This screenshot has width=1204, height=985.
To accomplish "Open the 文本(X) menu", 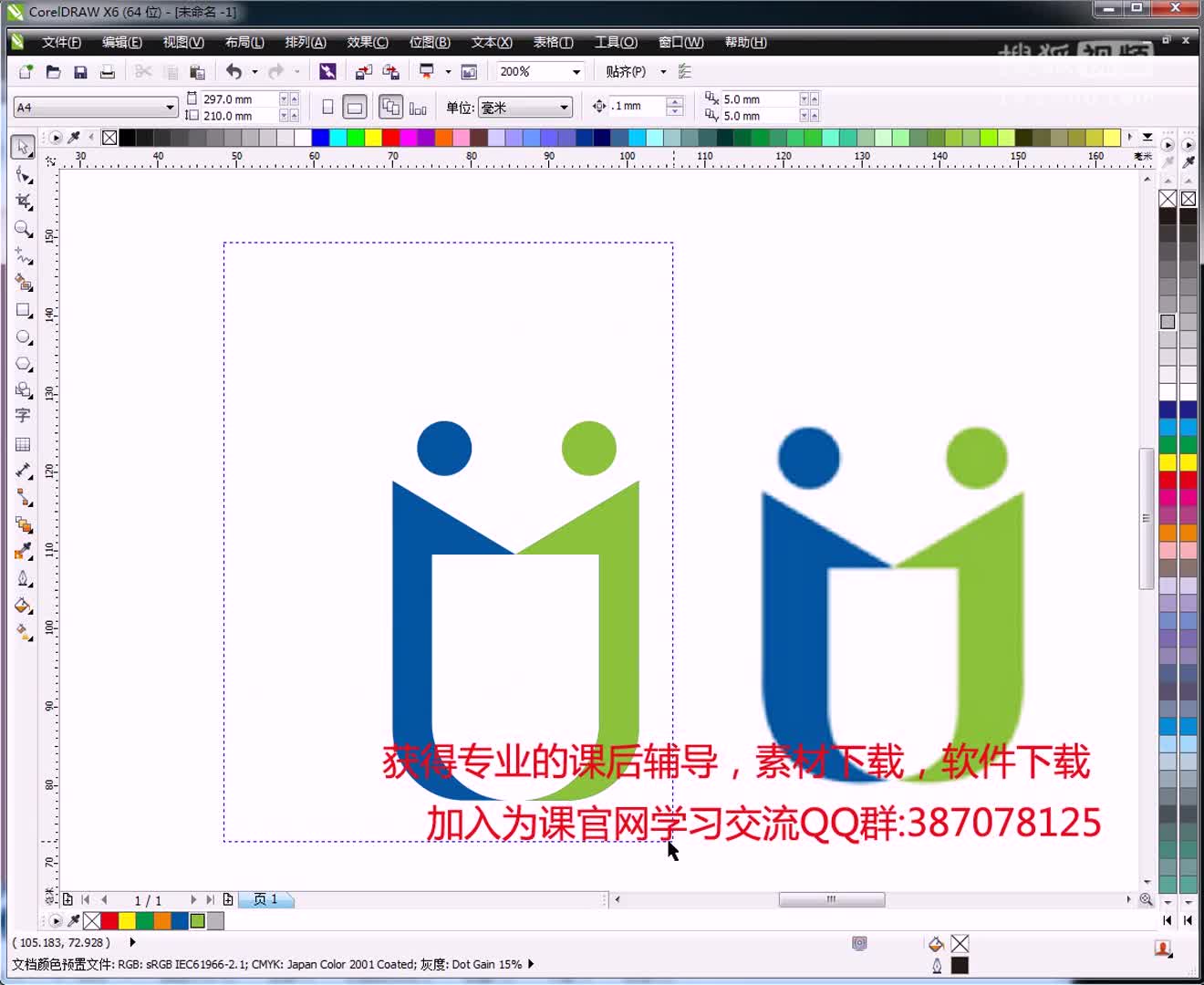I will click(x=492, y=42).
